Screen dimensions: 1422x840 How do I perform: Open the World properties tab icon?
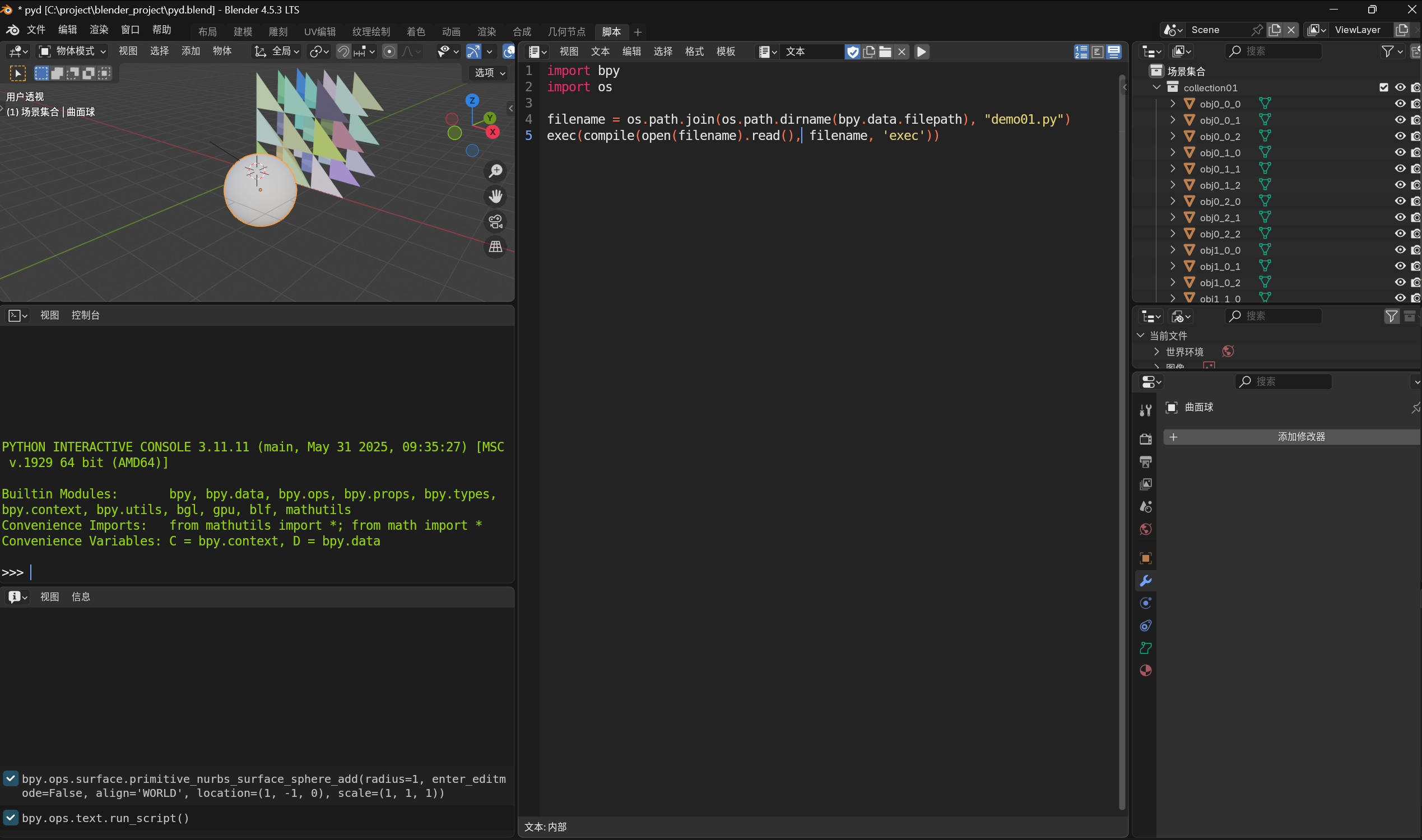pos(1145,529)
